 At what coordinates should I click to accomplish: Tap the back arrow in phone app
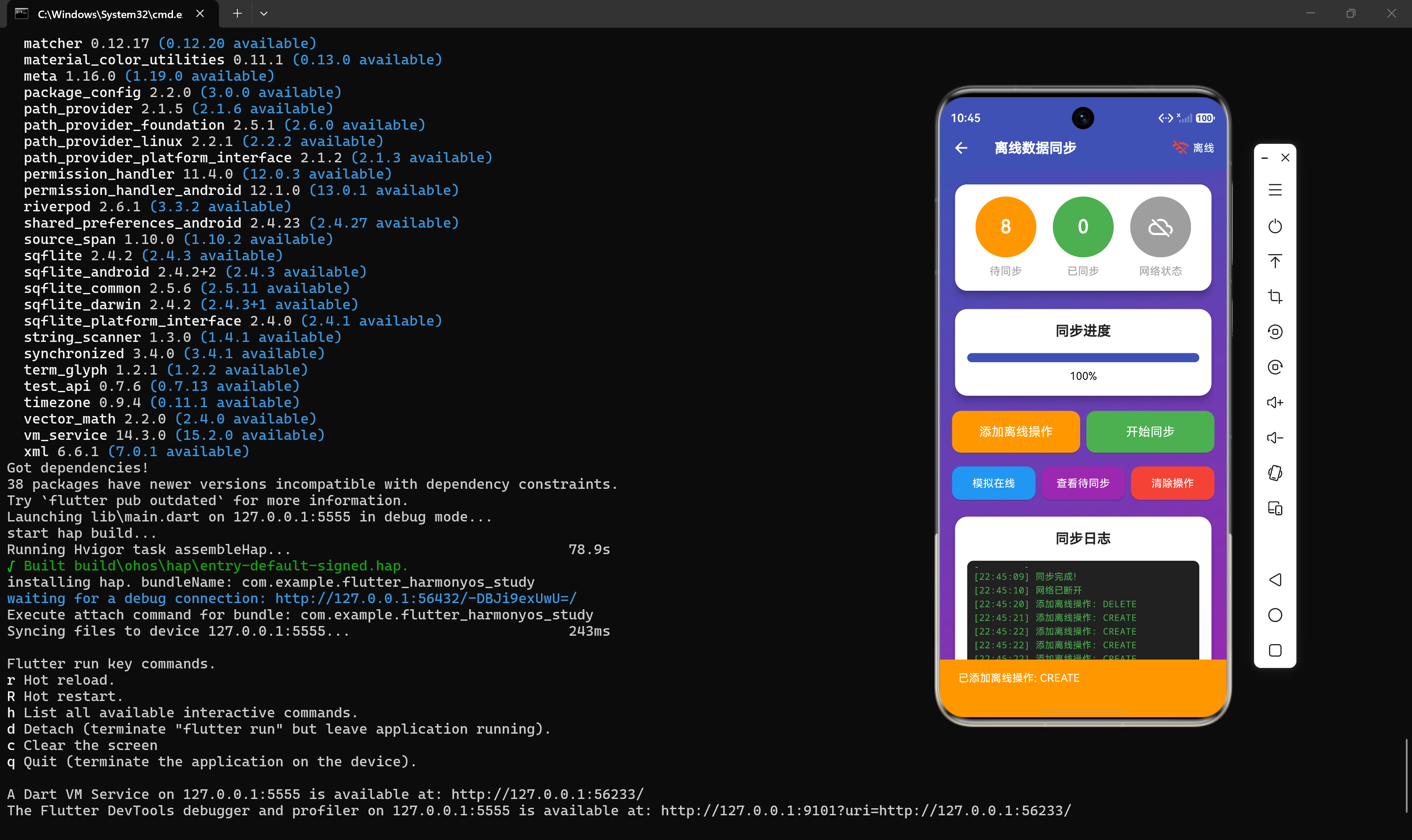coord(961,148)
